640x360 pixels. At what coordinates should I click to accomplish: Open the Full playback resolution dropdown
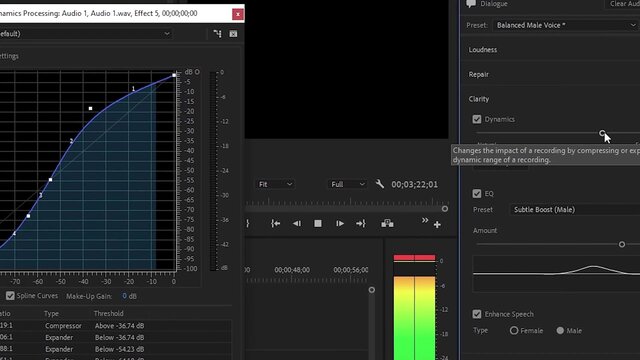[x=348, y=184]
